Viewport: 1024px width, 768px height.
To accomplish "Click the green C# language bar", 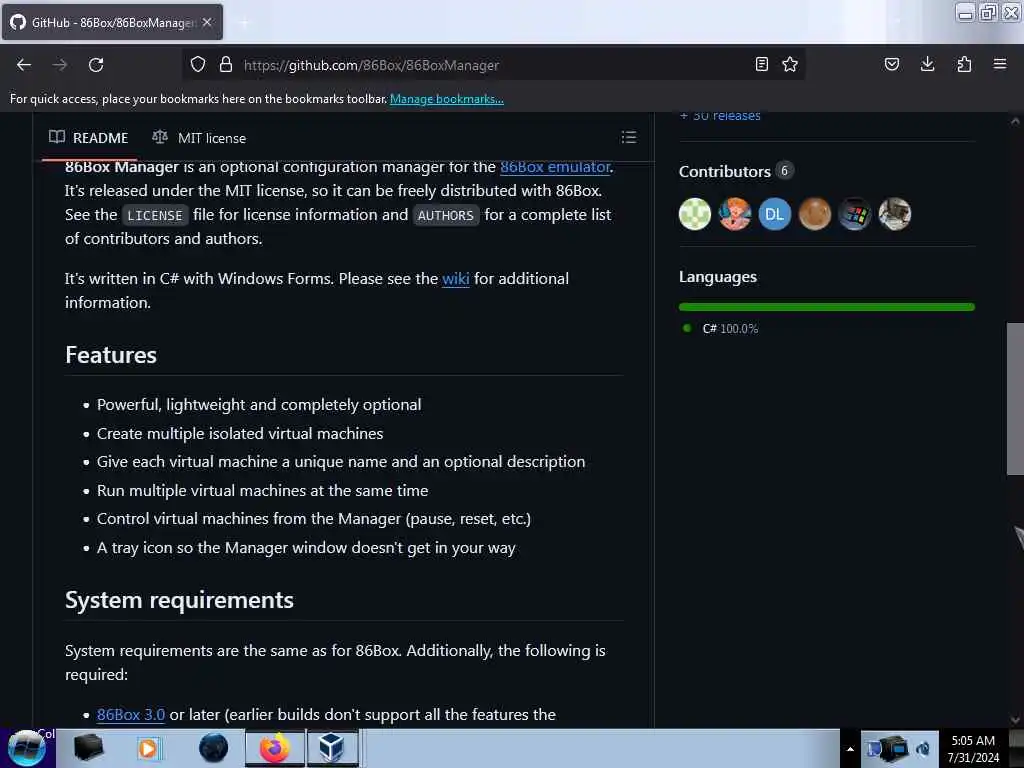I will pyautogui.click(x=827, y=306).
